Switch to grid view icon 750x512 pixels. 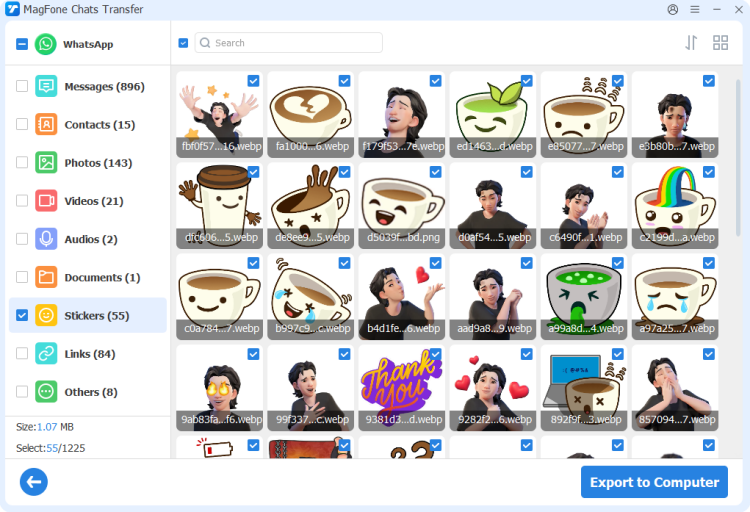(720, 43)
